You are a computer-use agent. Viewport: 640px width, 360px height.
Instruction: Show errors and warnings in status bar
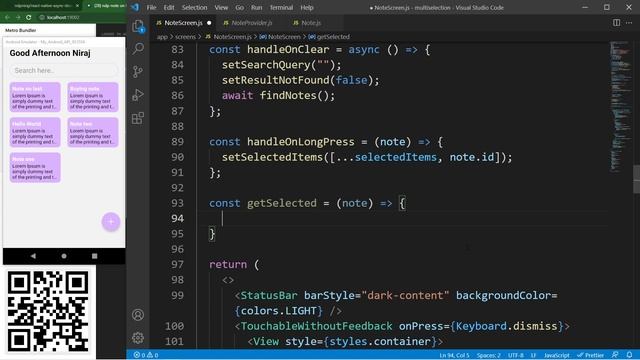click(146, 355)
